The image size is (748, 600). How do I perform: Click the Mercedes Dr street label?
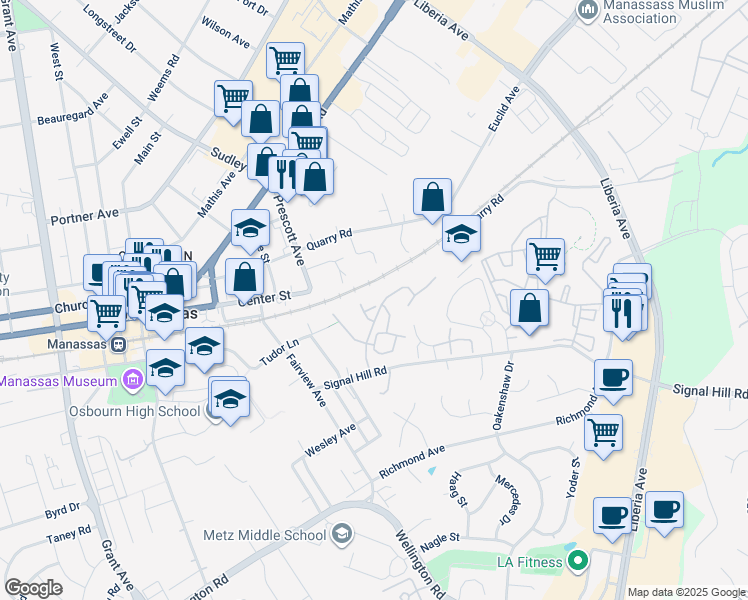[x=508, y=500]
